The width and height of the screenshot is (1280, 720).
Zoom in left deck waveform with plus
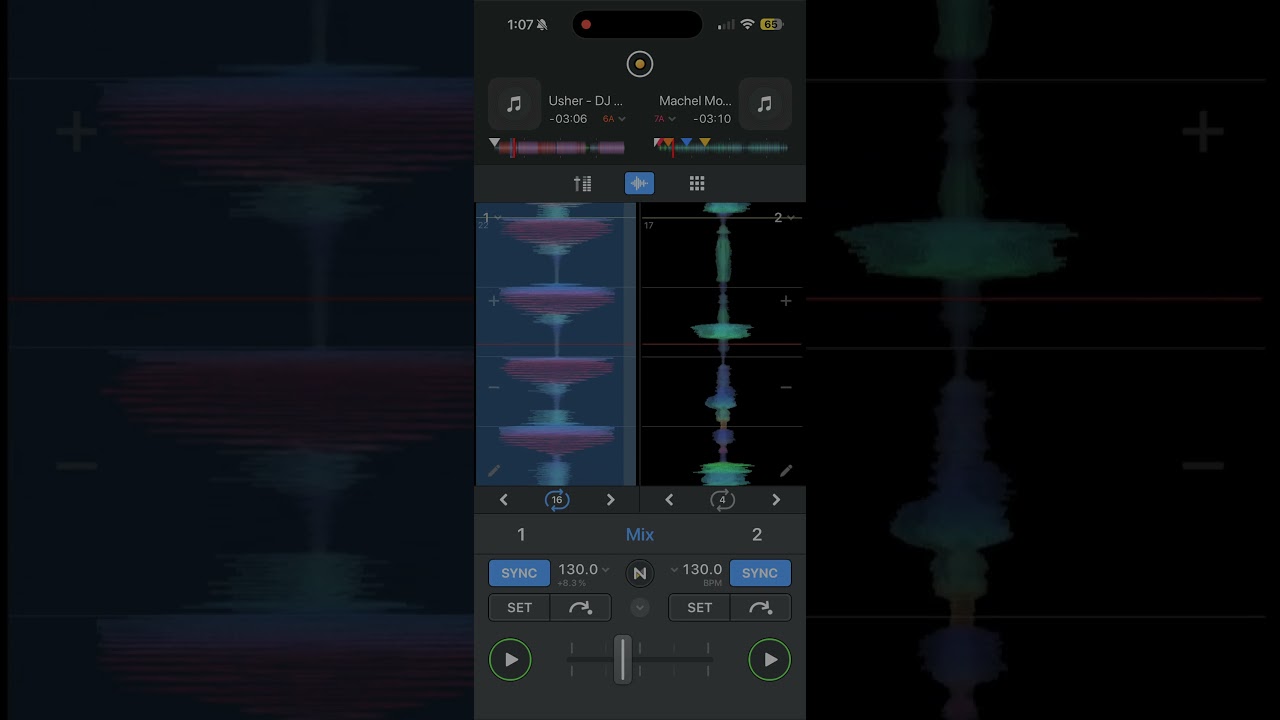(x=493, y=300)
